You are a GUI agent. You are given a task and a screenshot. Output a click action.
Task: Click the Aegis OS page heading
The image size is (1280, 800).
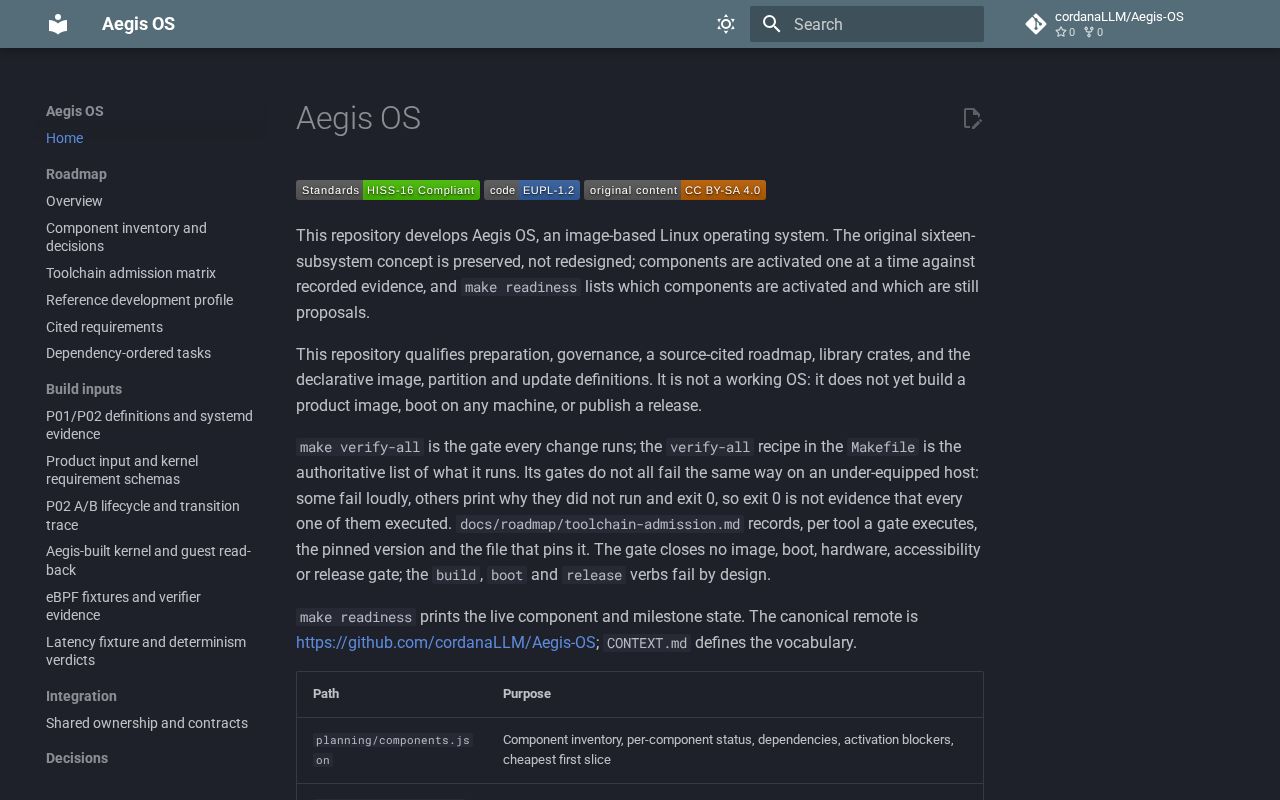point(358,118)
